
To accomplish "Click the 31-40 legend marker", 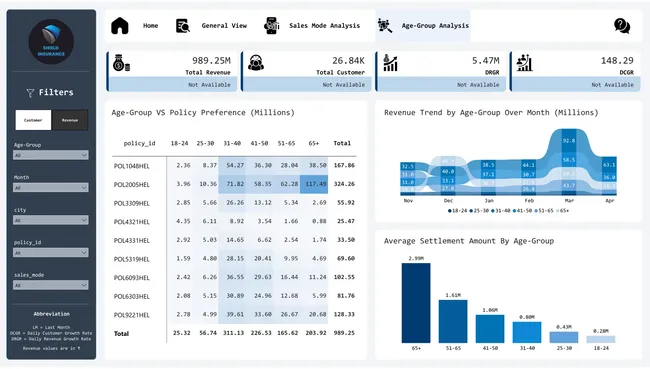I will [493, 211].
